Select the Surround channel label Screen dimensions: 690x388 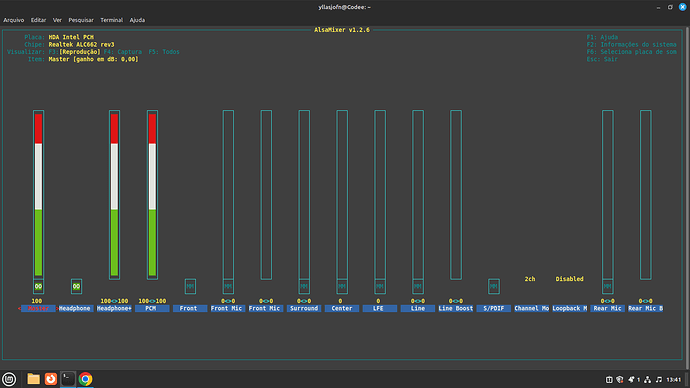304,308
